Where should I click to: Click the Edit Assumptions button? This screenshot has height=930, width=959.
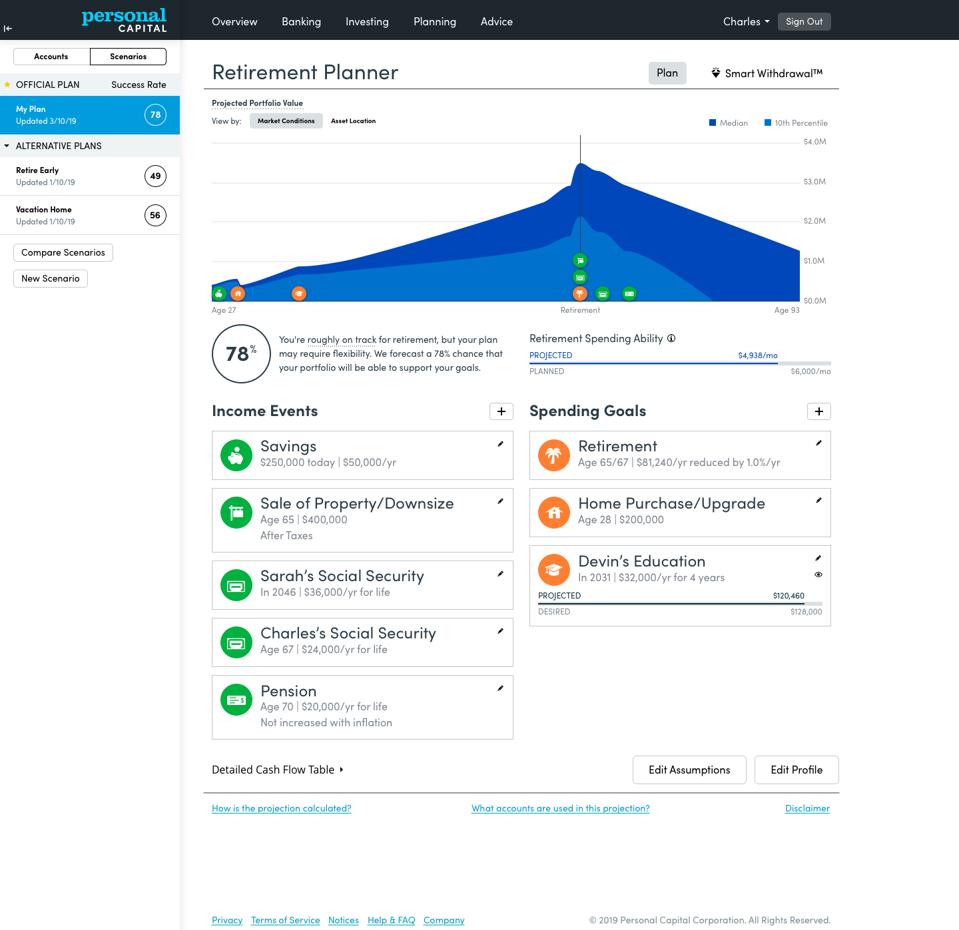click(689, 770)
